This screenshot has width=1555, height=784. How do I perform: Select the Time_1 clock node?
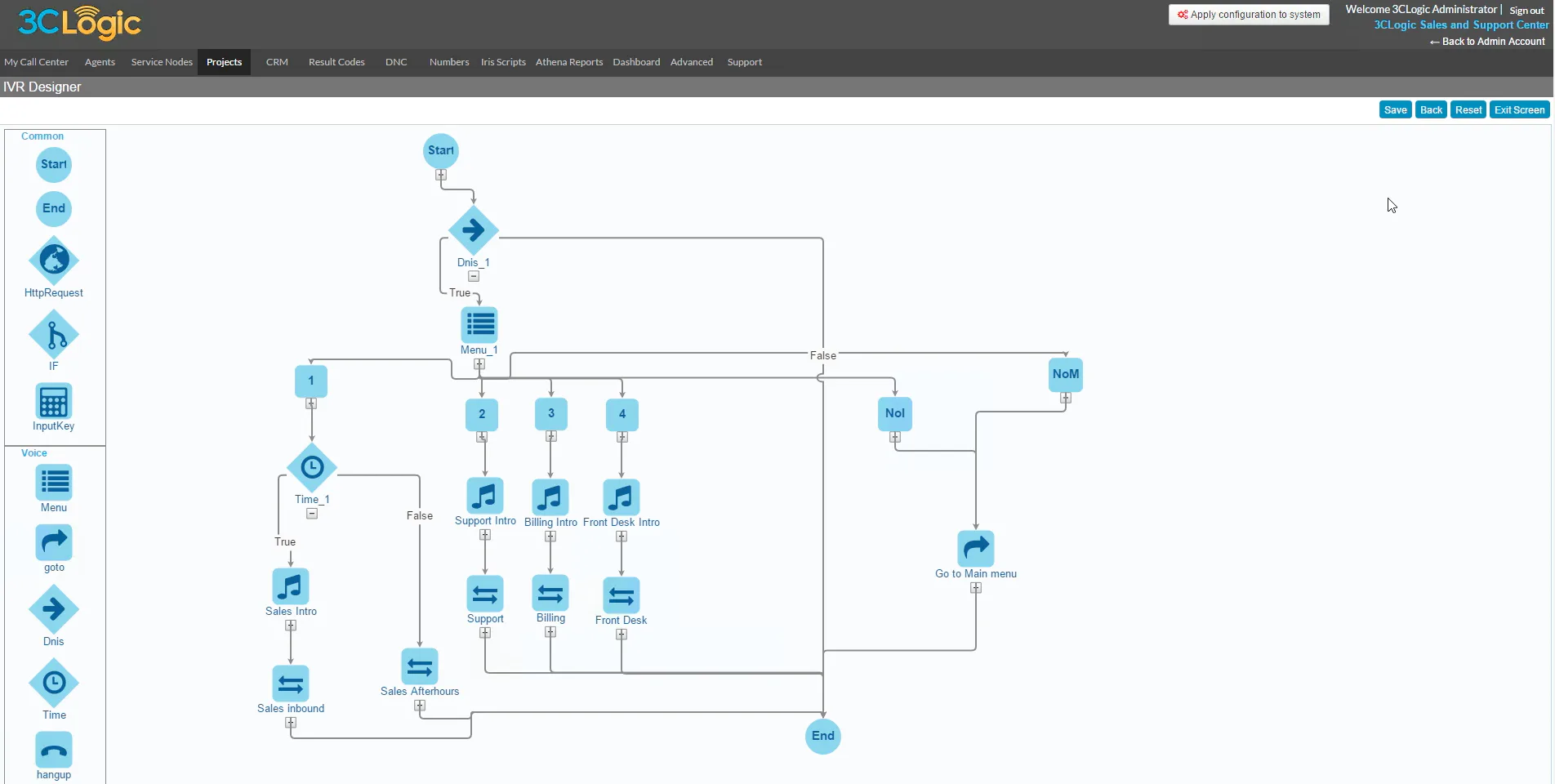[x=312, y=468]
